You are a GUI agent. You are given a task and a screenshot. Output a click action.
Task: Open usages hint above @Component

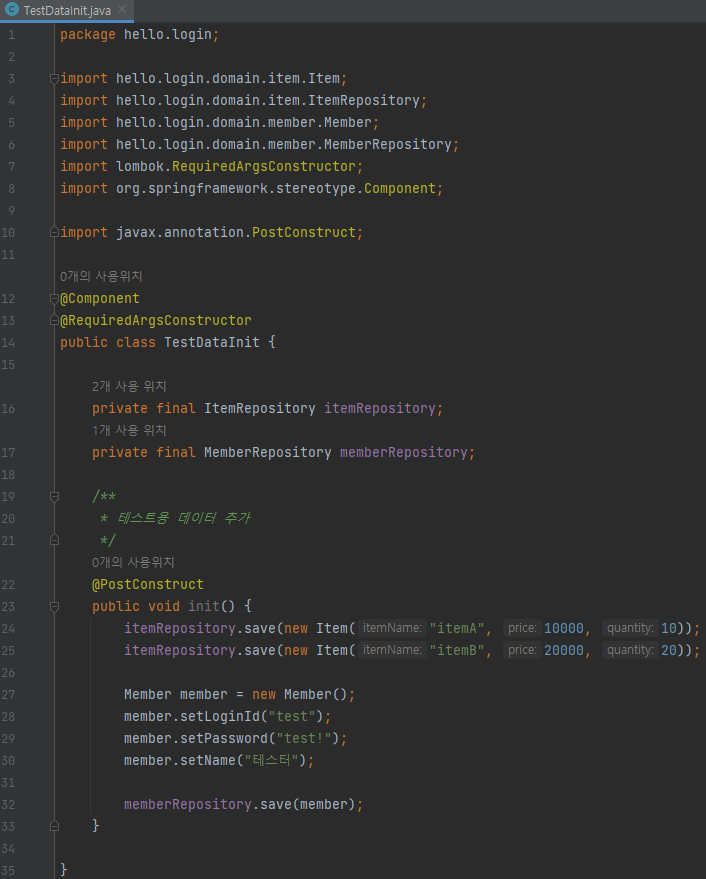(x=101, y=276)
